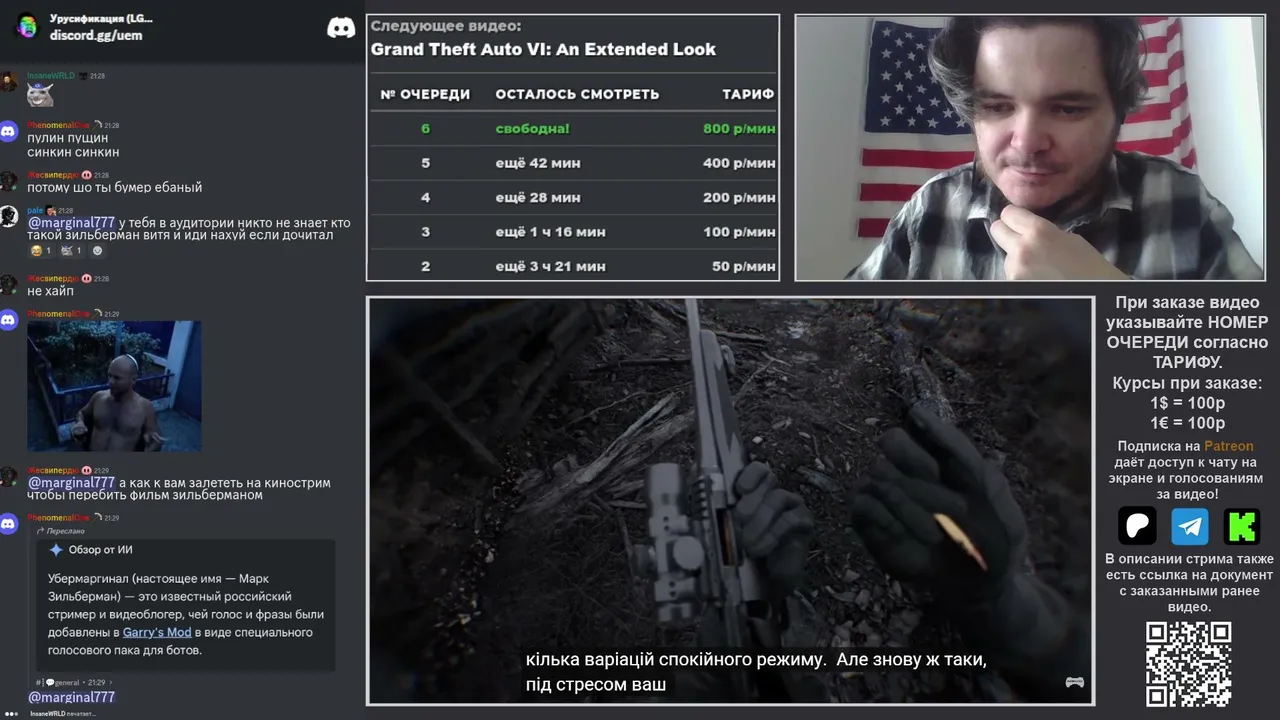Click the "400 р/мин" tariff cell
The height and width of the screenshot is (720, 1280).
point(739,163)
